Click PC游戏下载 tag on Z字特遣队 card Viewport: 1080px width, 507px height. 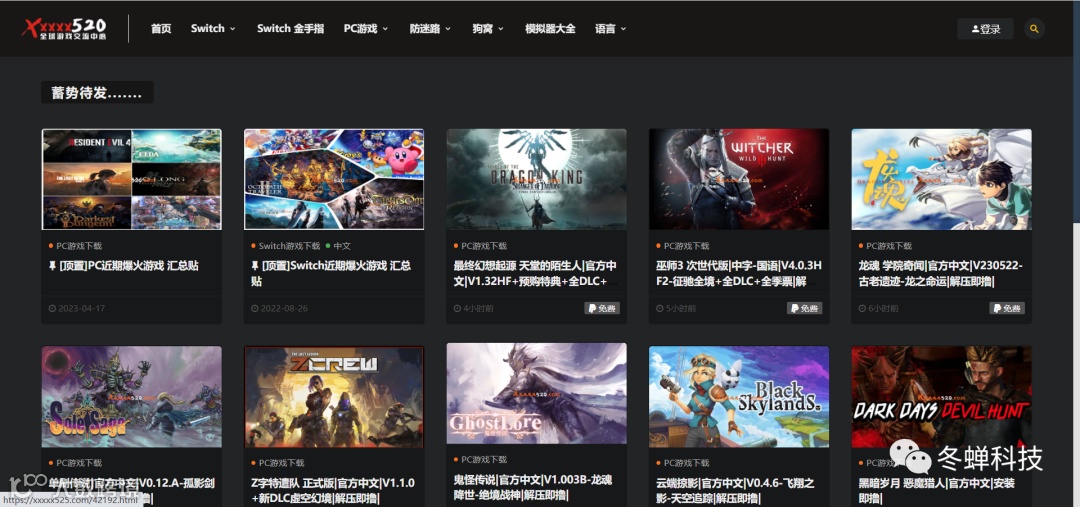[281, 463]
